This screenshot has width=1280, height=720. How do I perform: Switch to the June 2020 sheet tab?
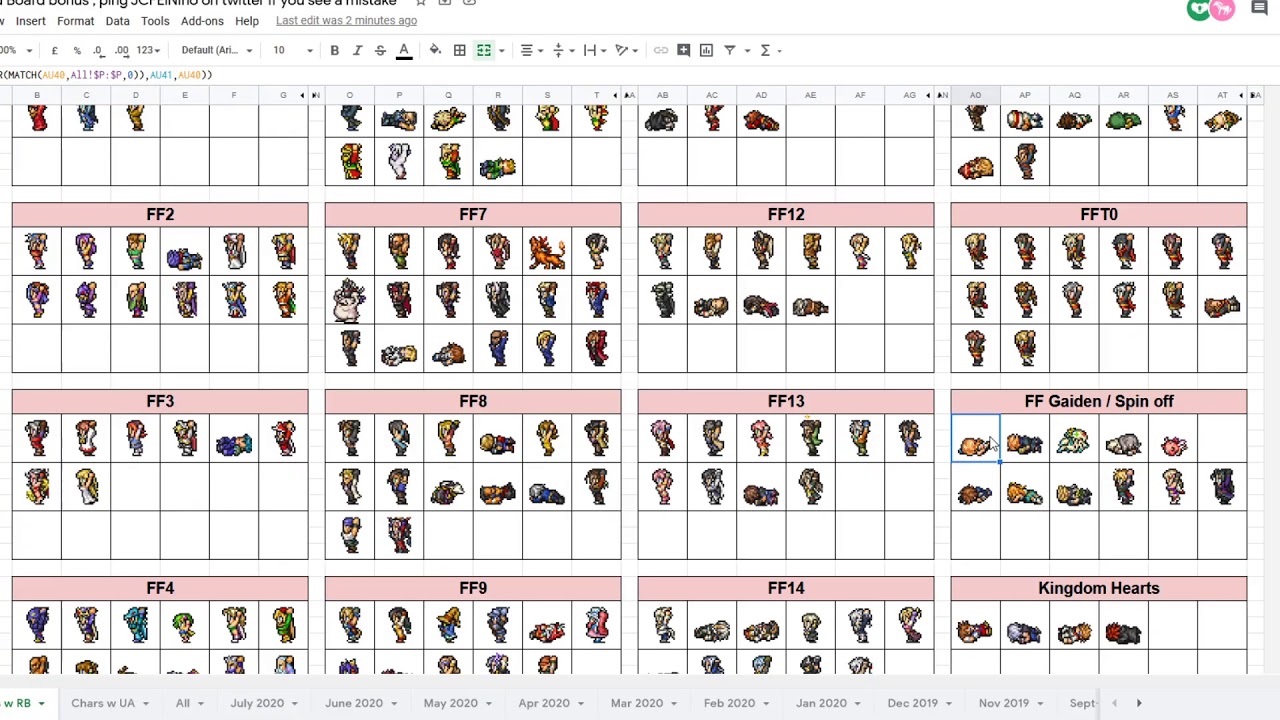354,703
